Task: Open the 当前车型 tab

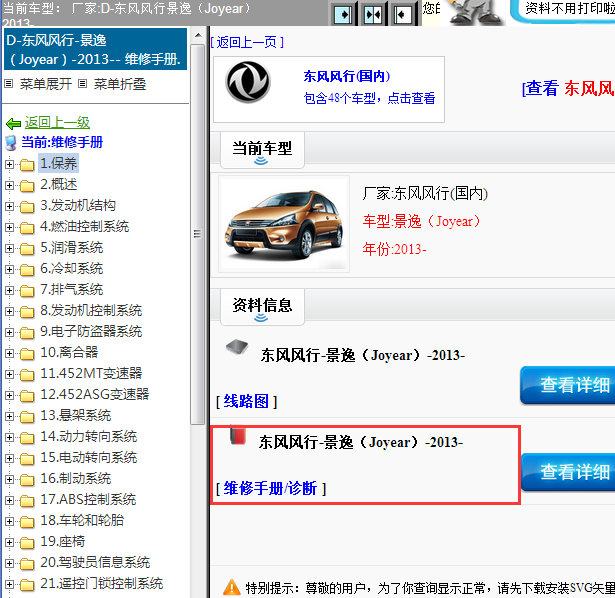Action: point(262,150)
